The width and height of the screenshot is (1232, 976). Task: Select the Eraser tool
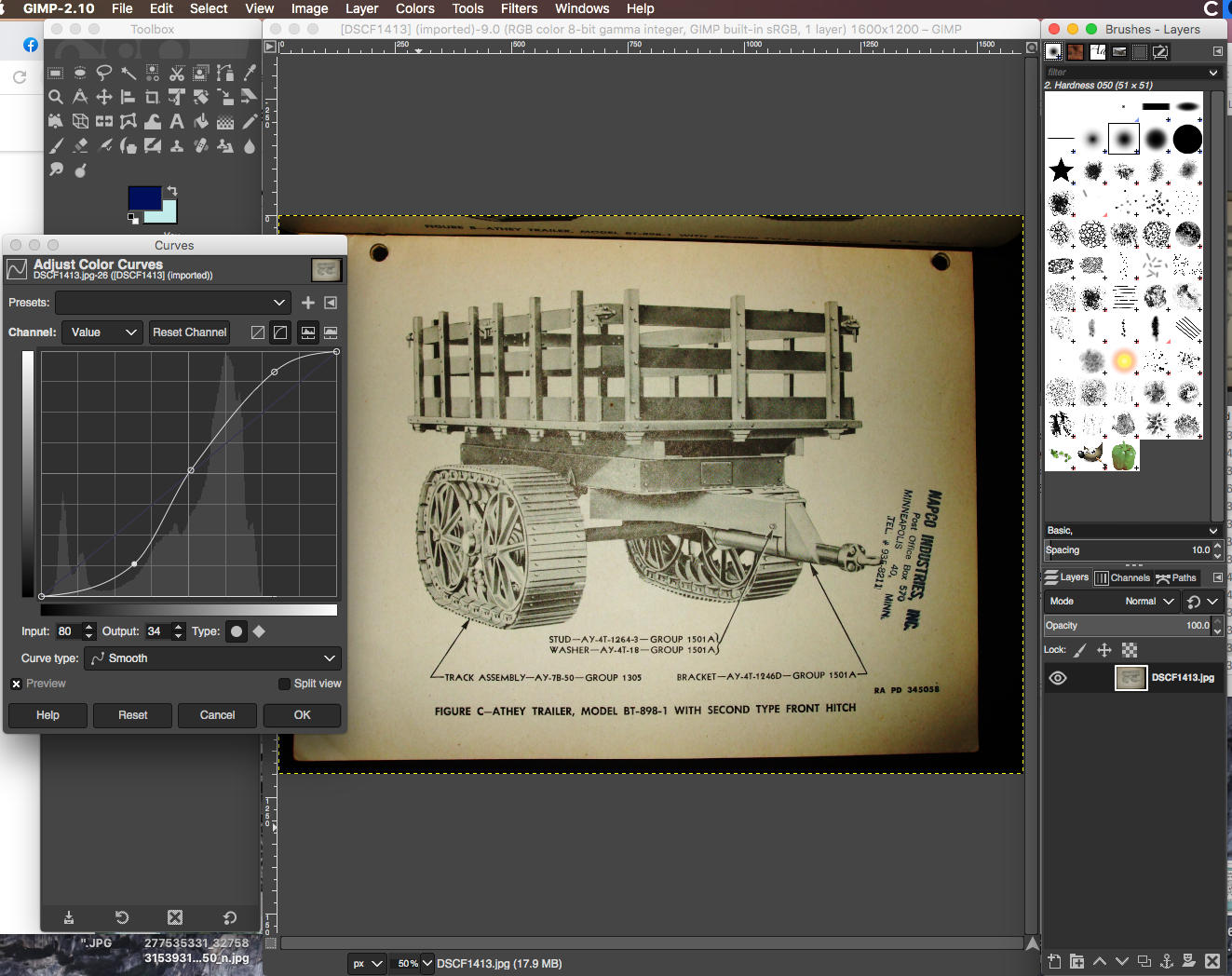point(80,145)
